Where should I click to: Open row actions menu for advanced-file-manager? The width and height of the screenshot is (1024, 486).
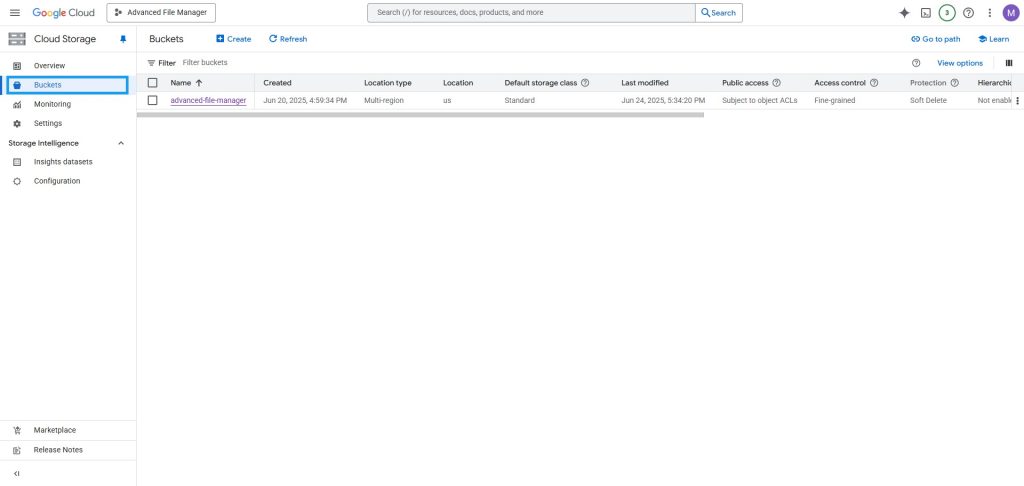[x=1017, y=101]
